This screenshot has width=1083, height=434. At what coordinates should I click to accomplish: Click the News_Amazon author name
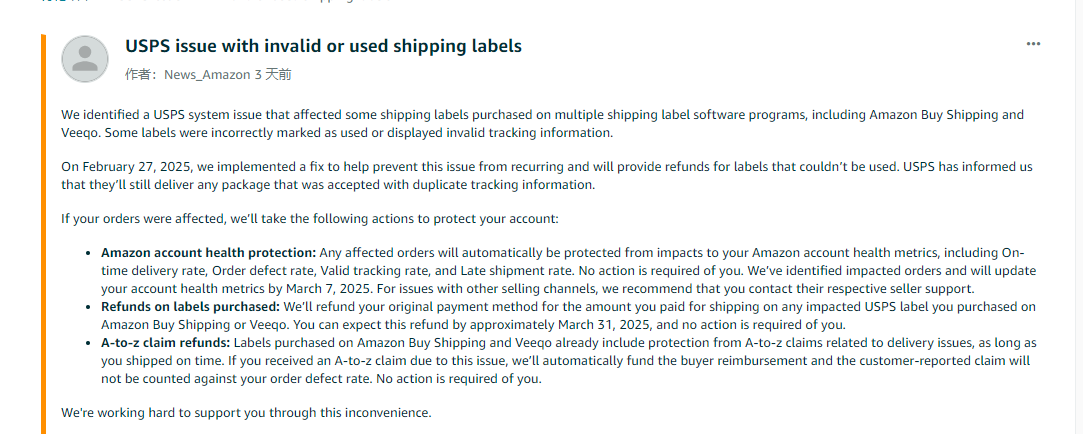pyautogui.click(x=207, y=75)
